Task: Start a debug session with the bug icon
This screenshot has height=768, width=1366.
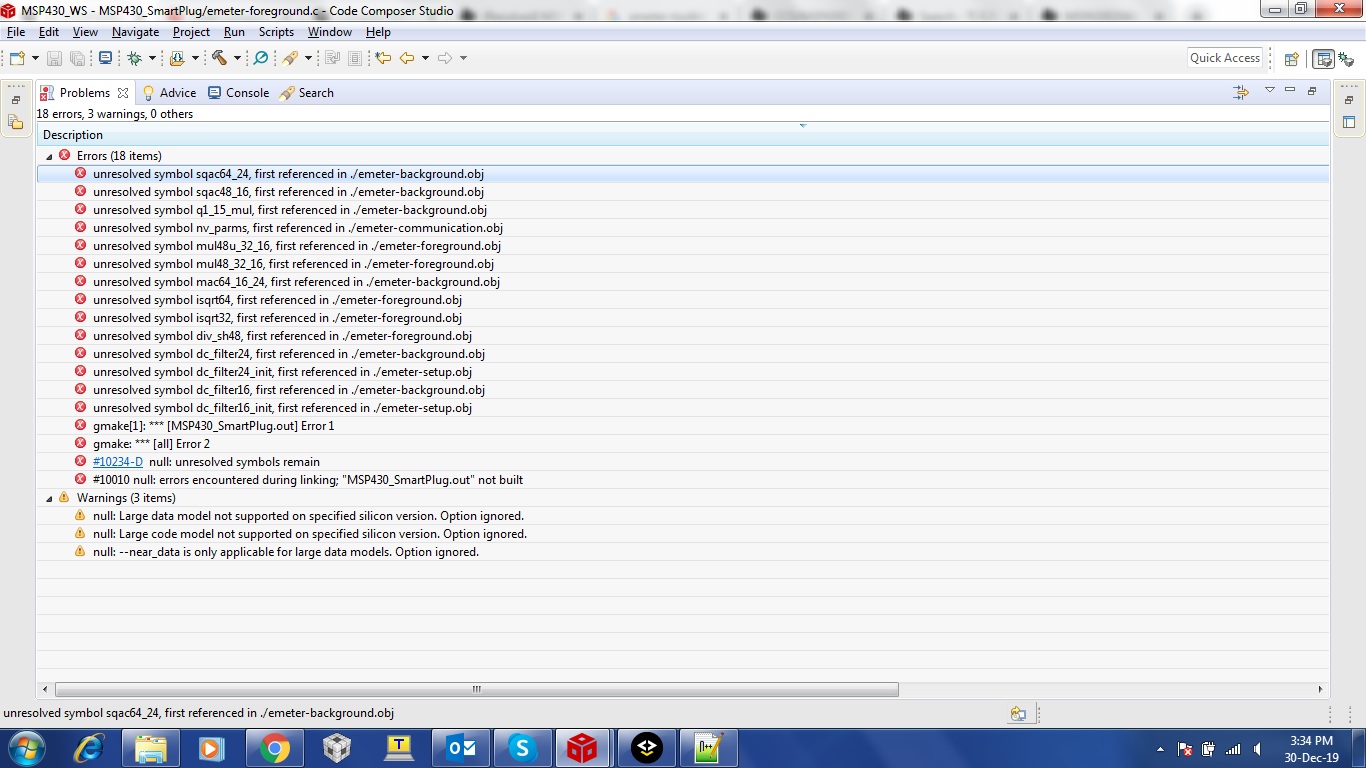Action: coord(135,58)
